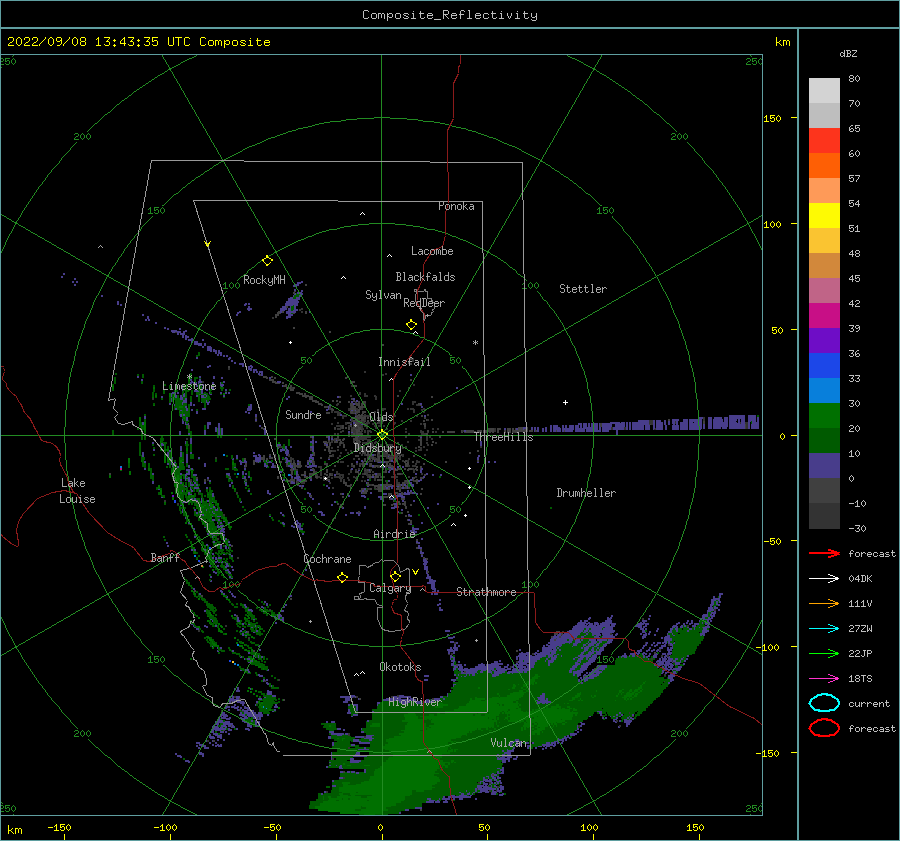Click the cyan current ellipse icon
Screen dimensions: 900x841
coord(824,703)
